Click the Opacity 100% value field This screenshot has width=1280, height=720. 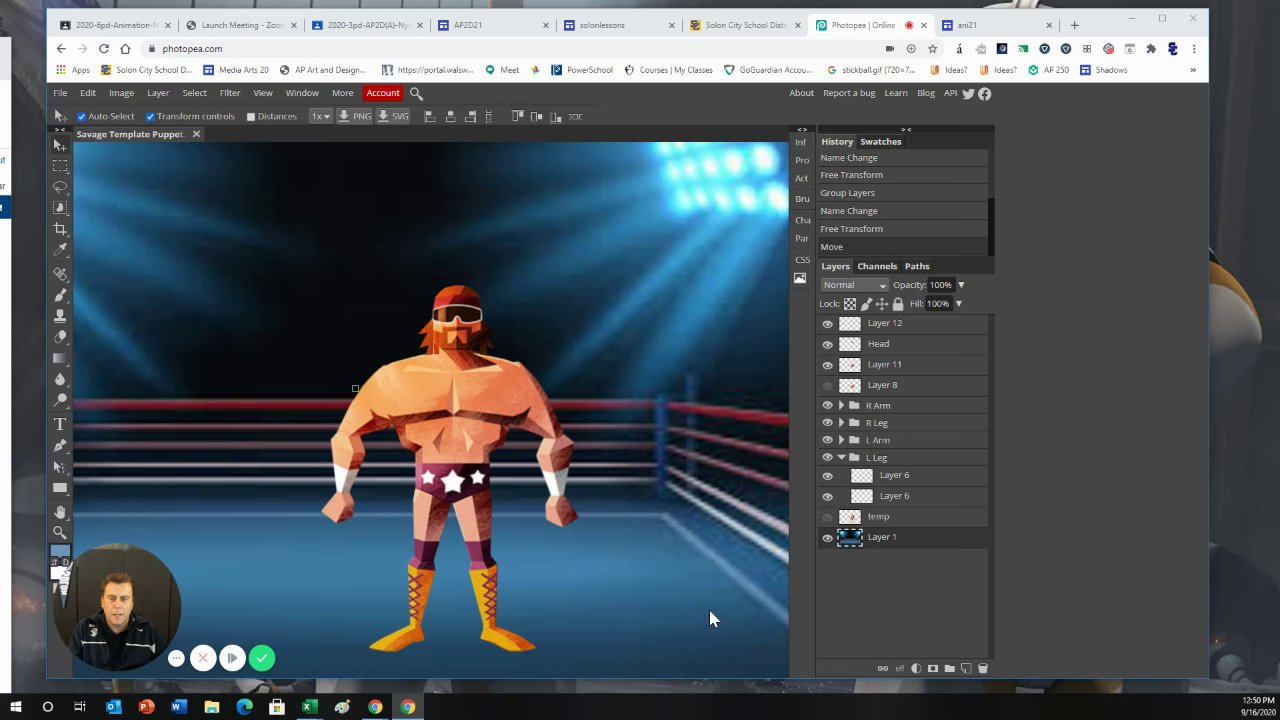[941, 285]
